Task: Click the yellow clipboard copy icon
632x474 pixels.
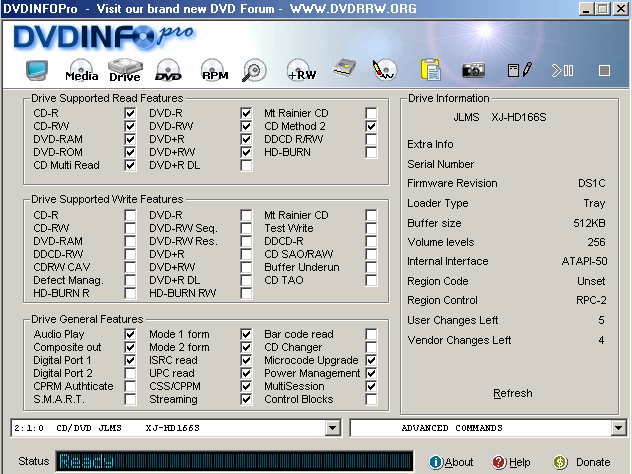Action: pos(430,70)
